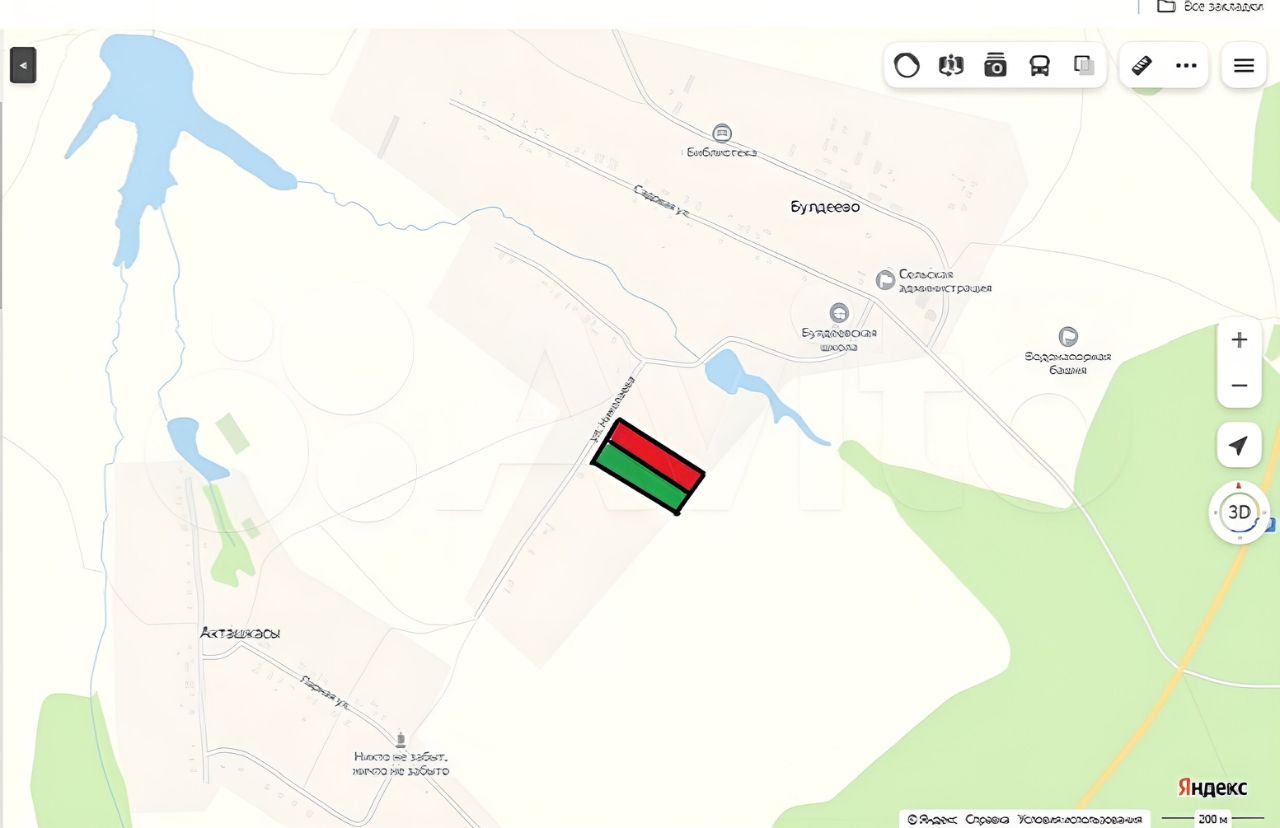Click the library place marker
This screenshot has height=828, width=1280.
721,133
